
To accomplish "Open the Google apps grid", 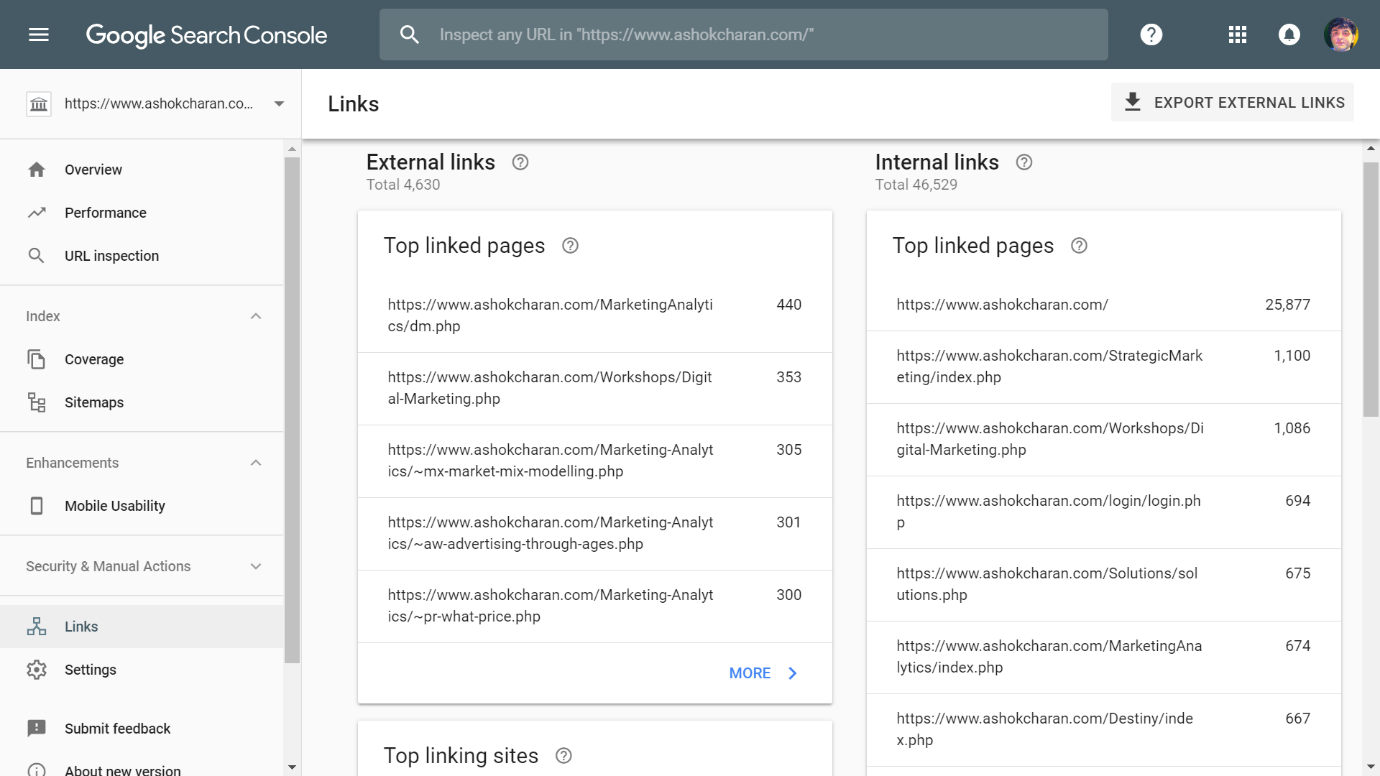I will [x=1237, y=35].
